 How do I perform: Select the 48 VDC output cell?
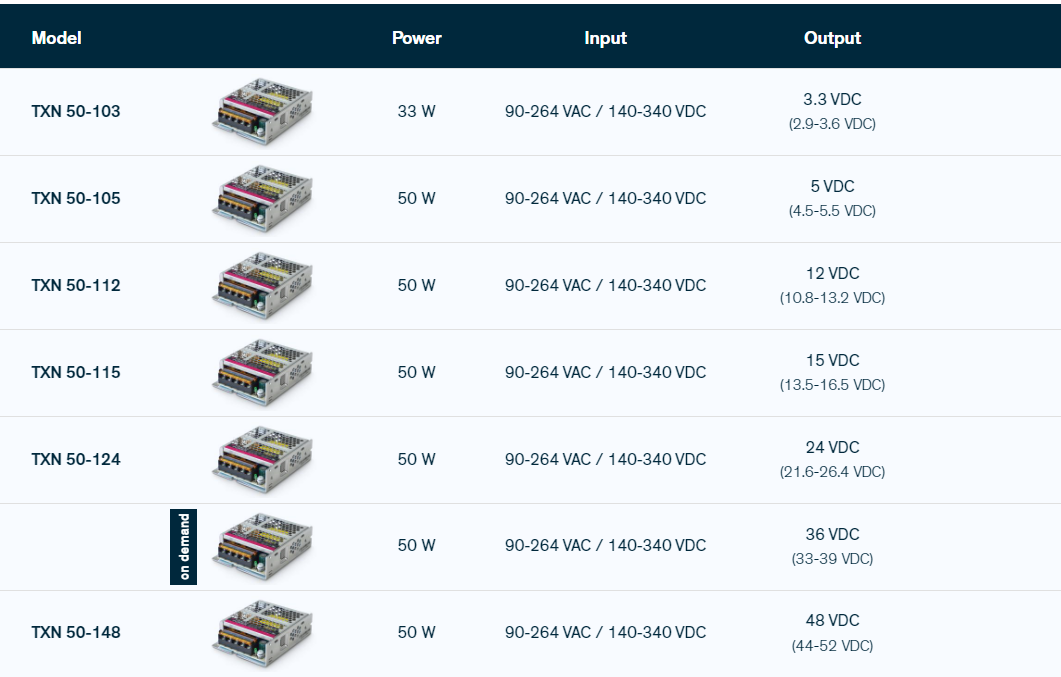[x=832, y=621]
